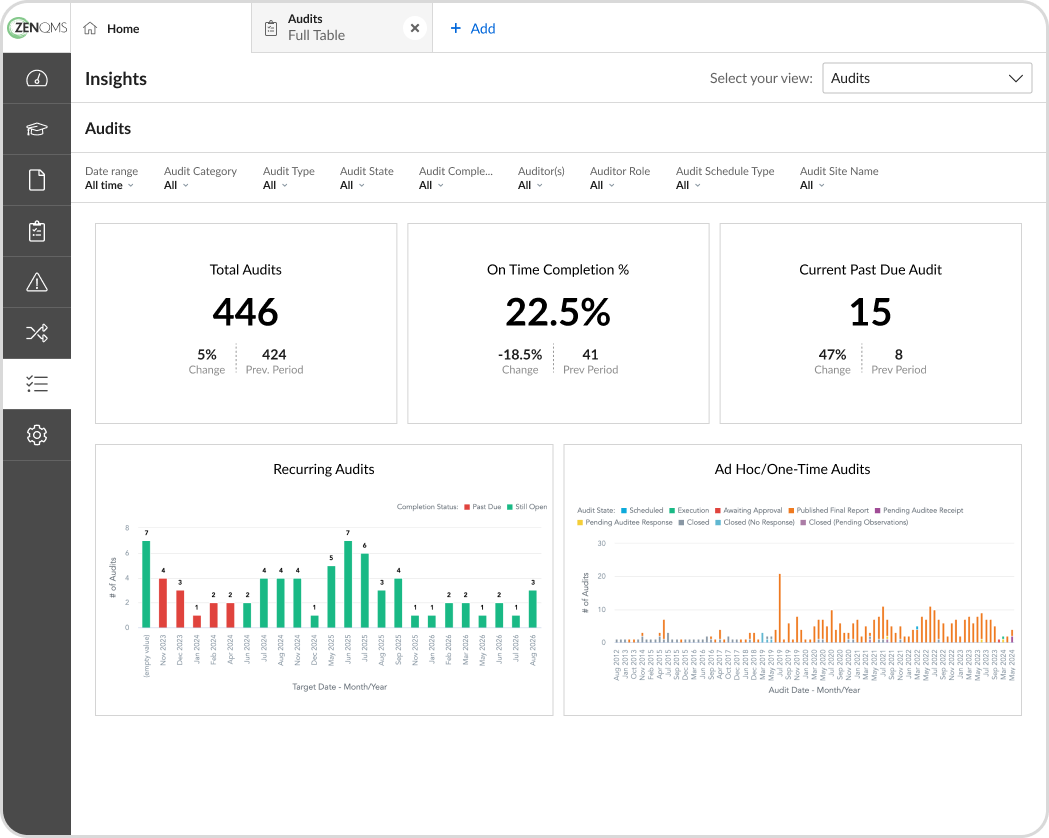Open the Select your view dropdown
The width and height of the screenshot is (1049, 838).
pyautogui.click(x=926, y=78)
